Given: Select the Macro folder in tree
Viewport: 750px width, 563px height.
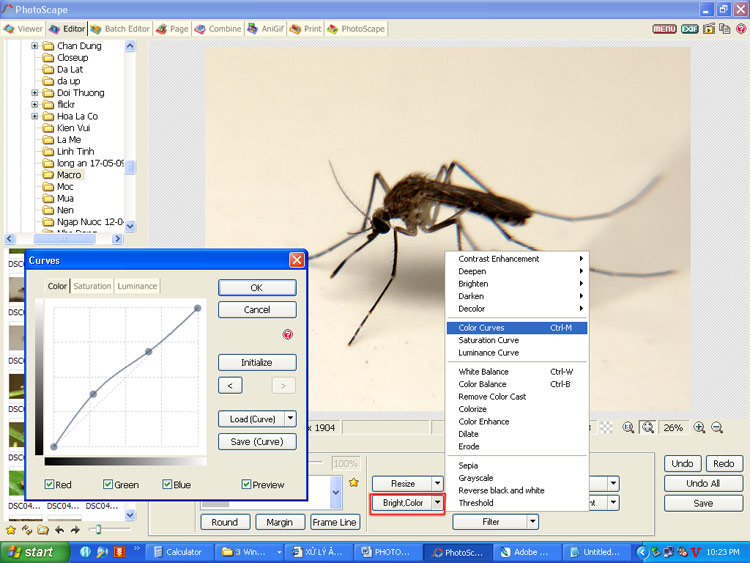Looking at the screenshot, I should pyautogui.click(x=69, y=175).
